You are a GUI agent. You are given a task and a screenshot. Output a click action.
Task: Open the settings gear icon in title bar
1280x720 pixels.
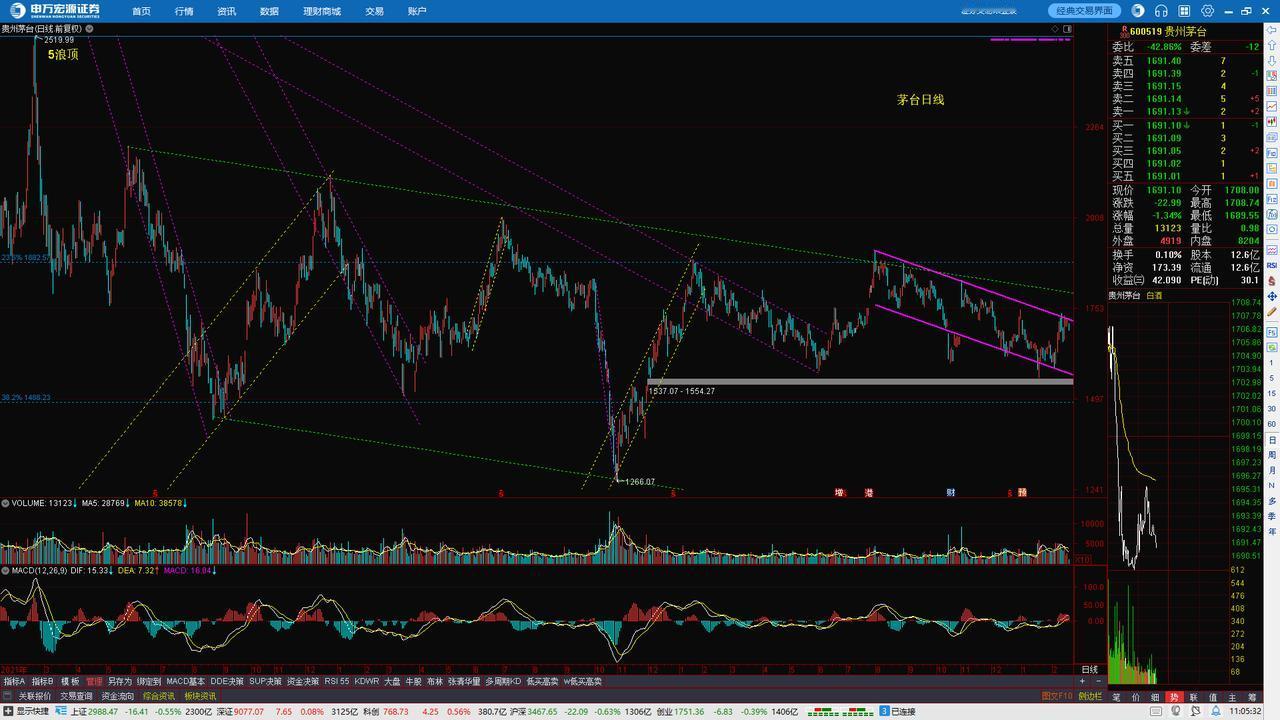coord(1207,11)
